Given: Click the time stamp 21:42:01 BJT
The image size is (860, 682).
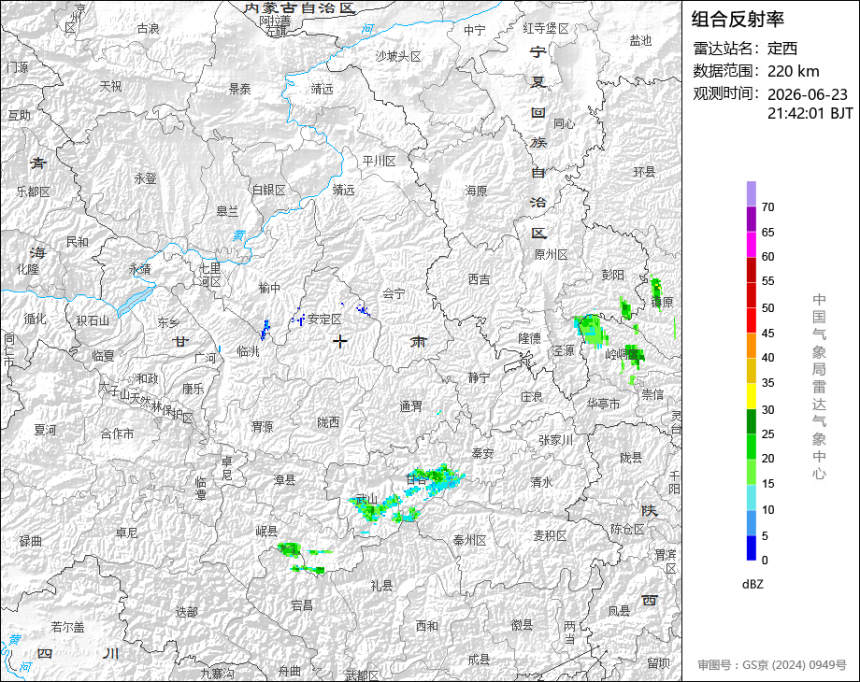Looking at the screenshot, I should [811, 114].
